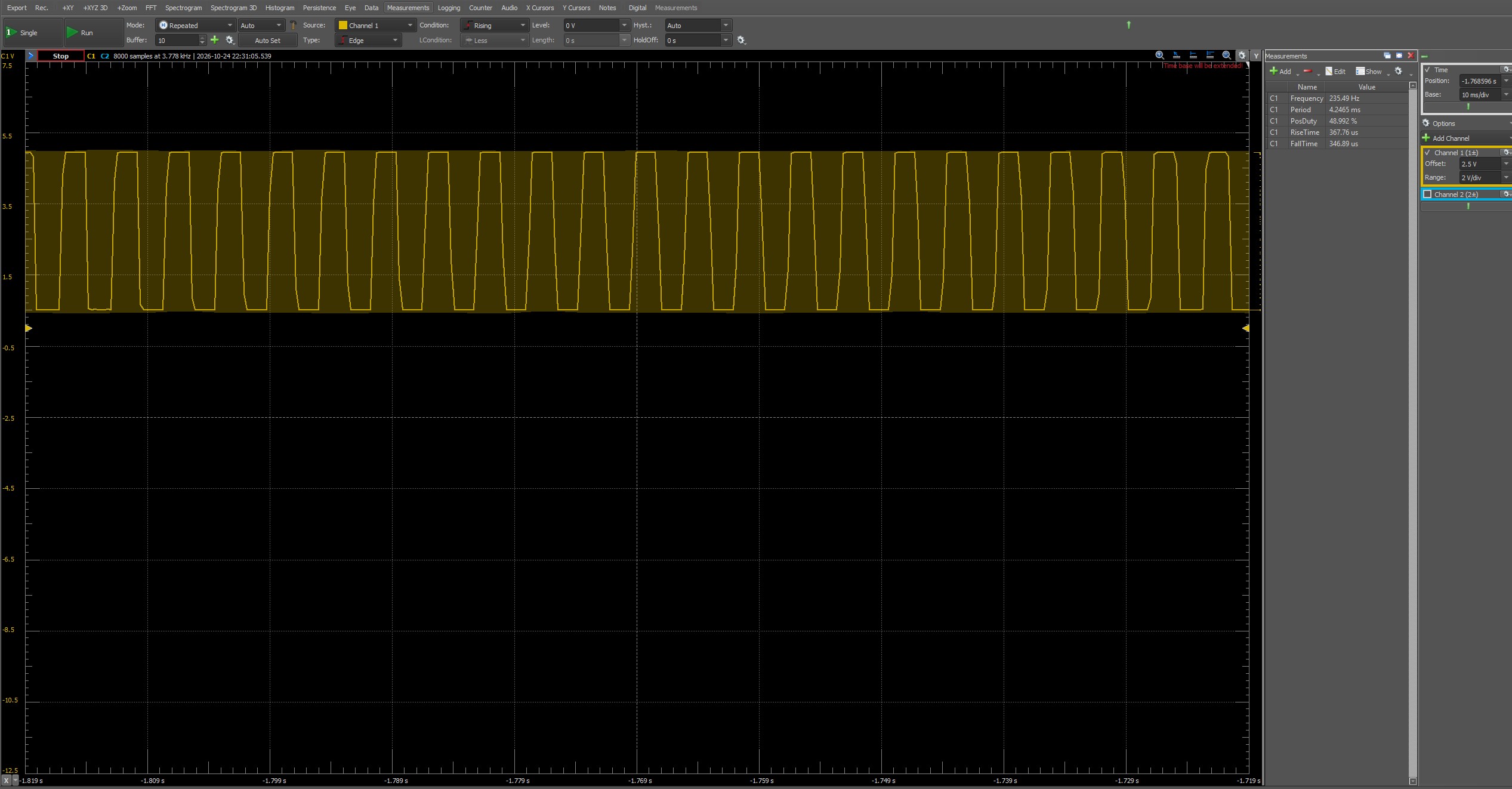
Task: Toggle C2 label in plot header
Action: (105, 56)
